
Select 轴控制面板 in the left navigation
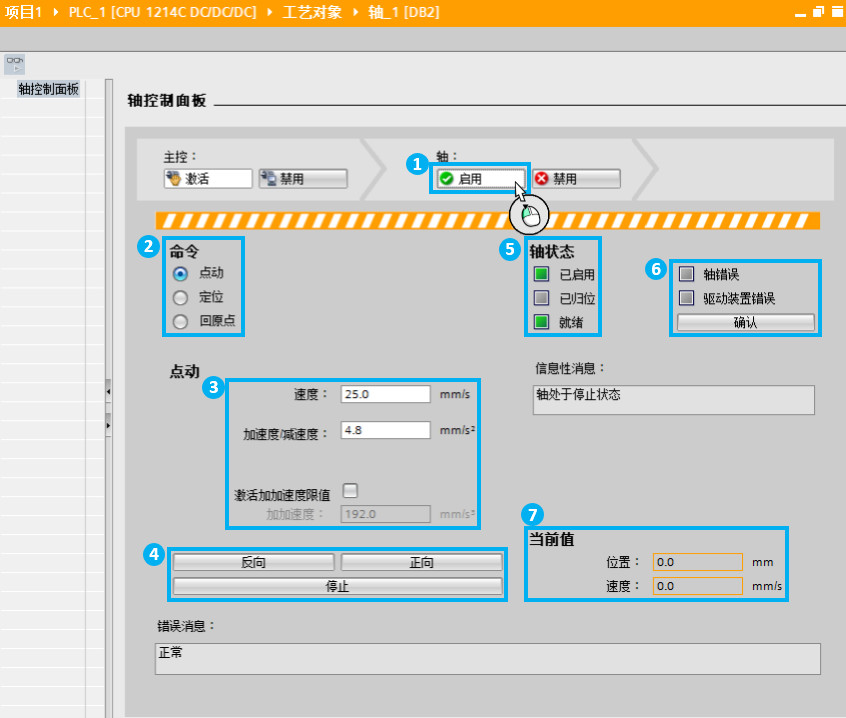[x=49, y=89]
